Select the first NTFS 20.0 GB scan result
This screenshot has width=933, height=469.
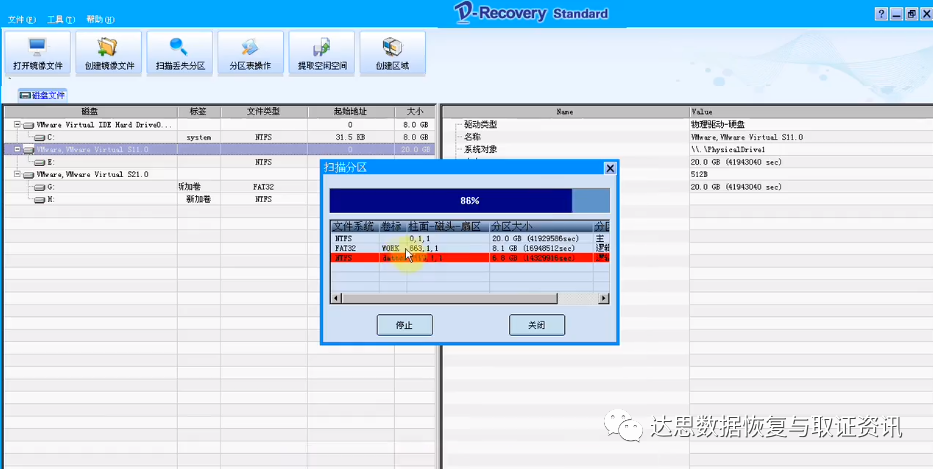pyautogui.click(x=469, y=238)
